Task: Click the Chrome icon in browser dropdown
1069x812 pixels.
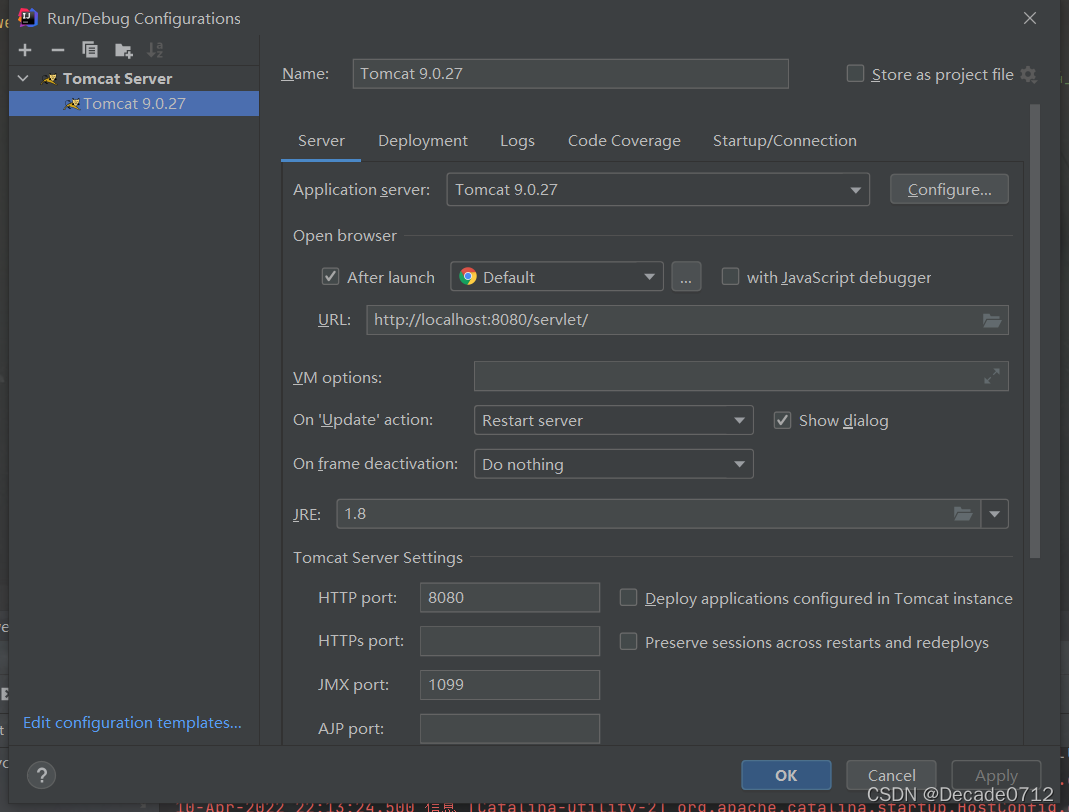Action: [468, 277]
